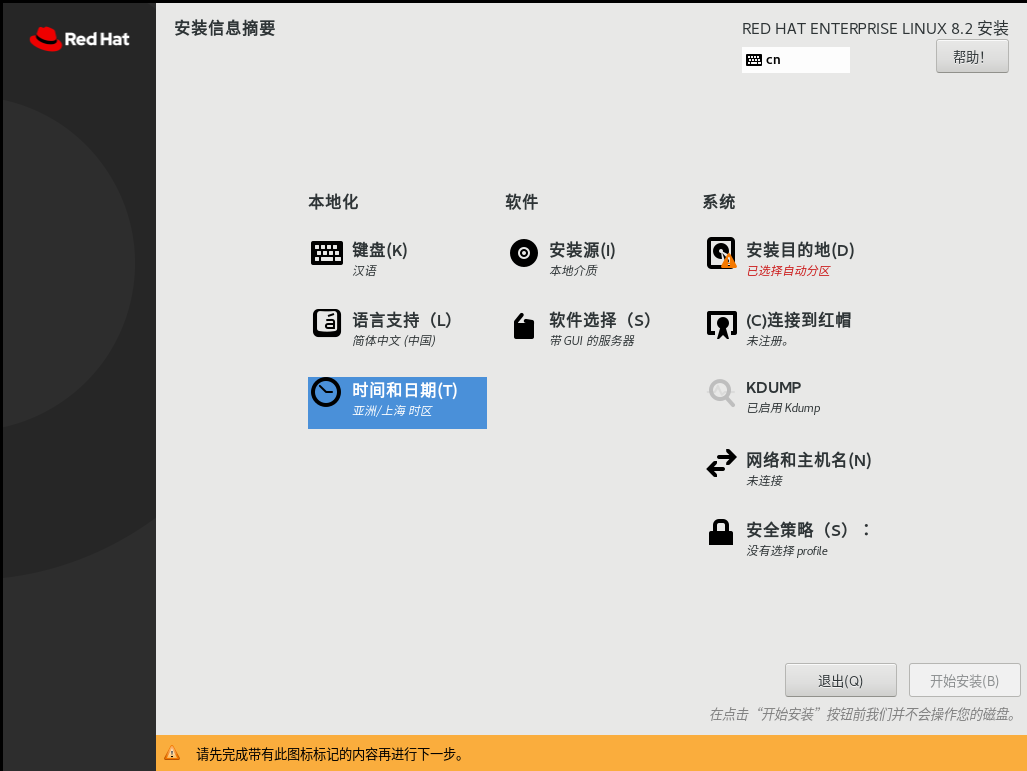Click the Security Policy (安全策略) lock icon
The image size is (1027, 771).
pyautogui.click(x=720, y=531)
